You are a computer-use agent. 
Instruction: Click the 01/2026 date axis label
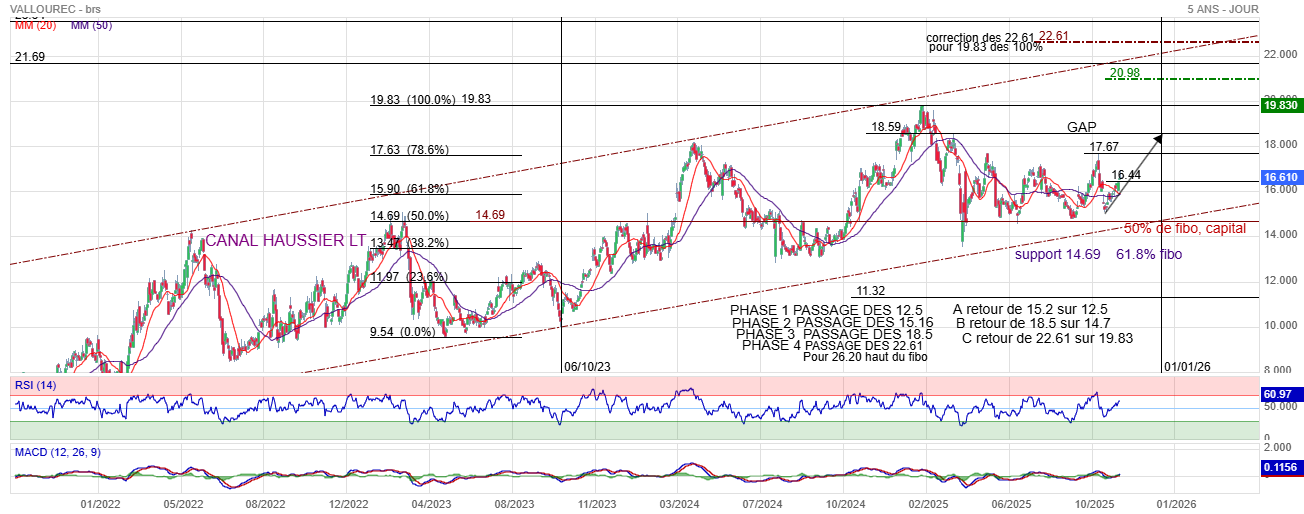click(x=1176, y=503)
